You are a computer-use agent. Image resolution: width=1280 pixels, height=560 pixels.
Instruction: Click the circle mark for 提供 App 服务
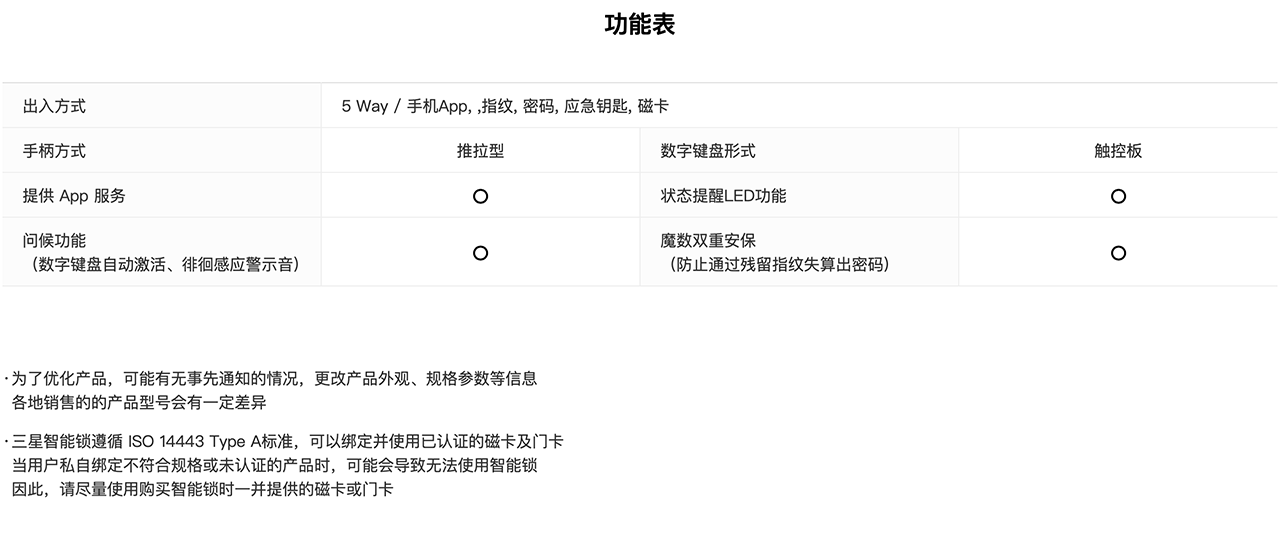coord(480,196)
